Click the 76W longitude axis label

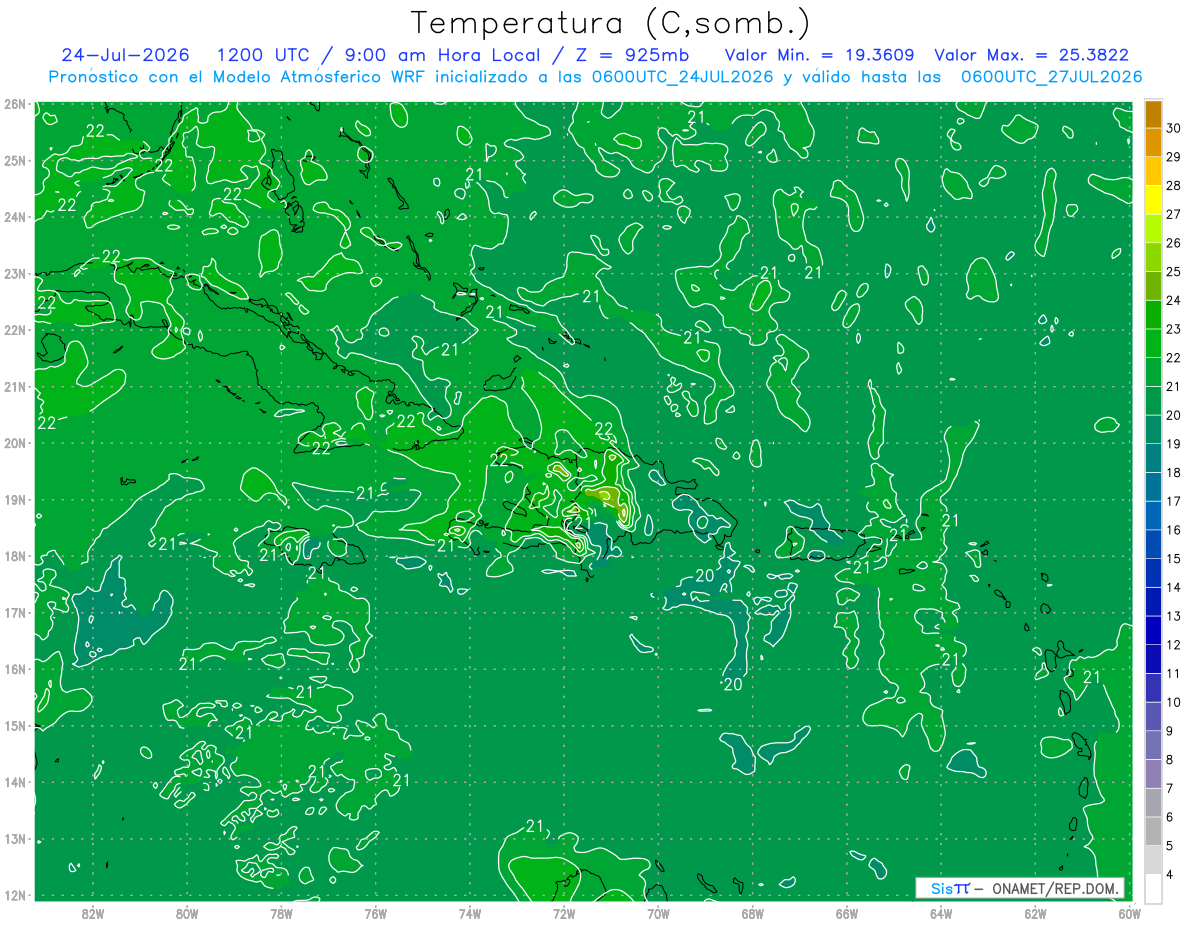pos(376,913)
